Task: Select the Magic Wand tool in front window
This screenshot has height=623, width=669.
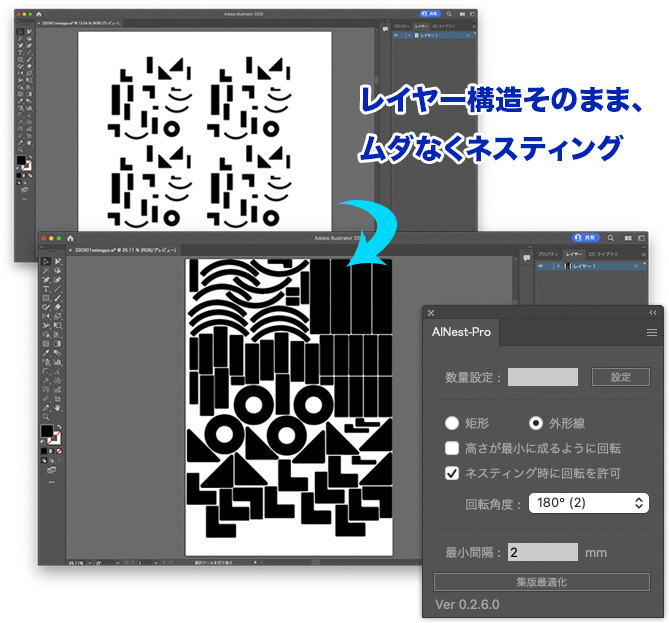Action: click(45, 271)
